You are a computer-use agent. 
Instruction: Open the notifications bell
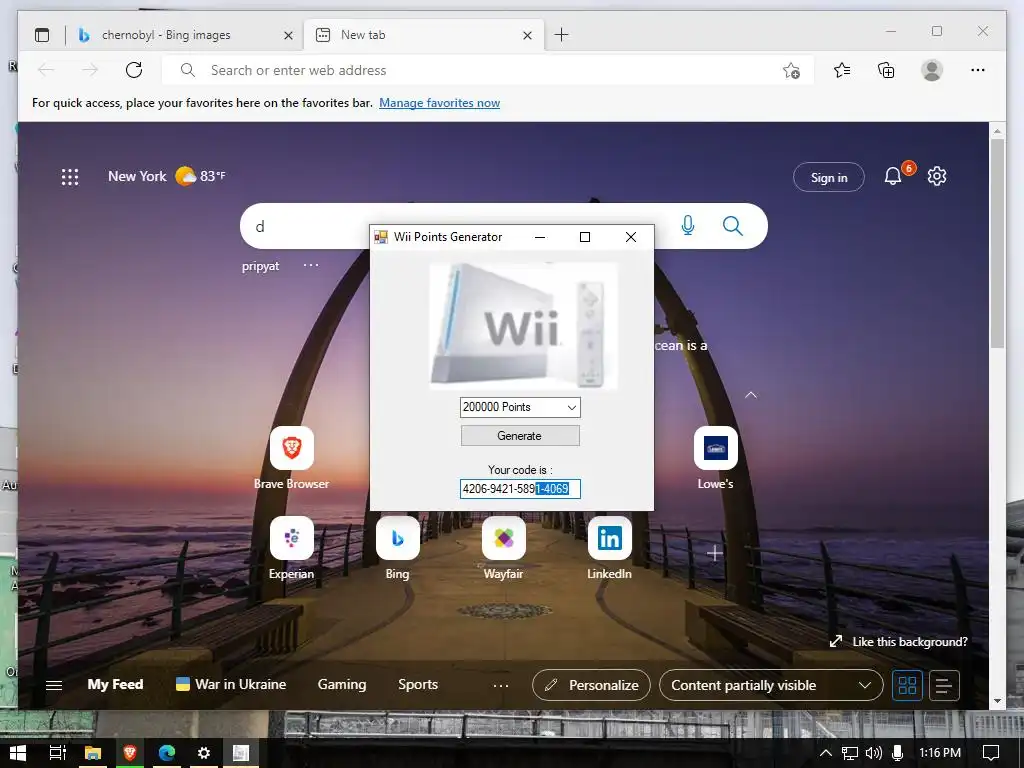pyautogui.click(x=893, y=176)
